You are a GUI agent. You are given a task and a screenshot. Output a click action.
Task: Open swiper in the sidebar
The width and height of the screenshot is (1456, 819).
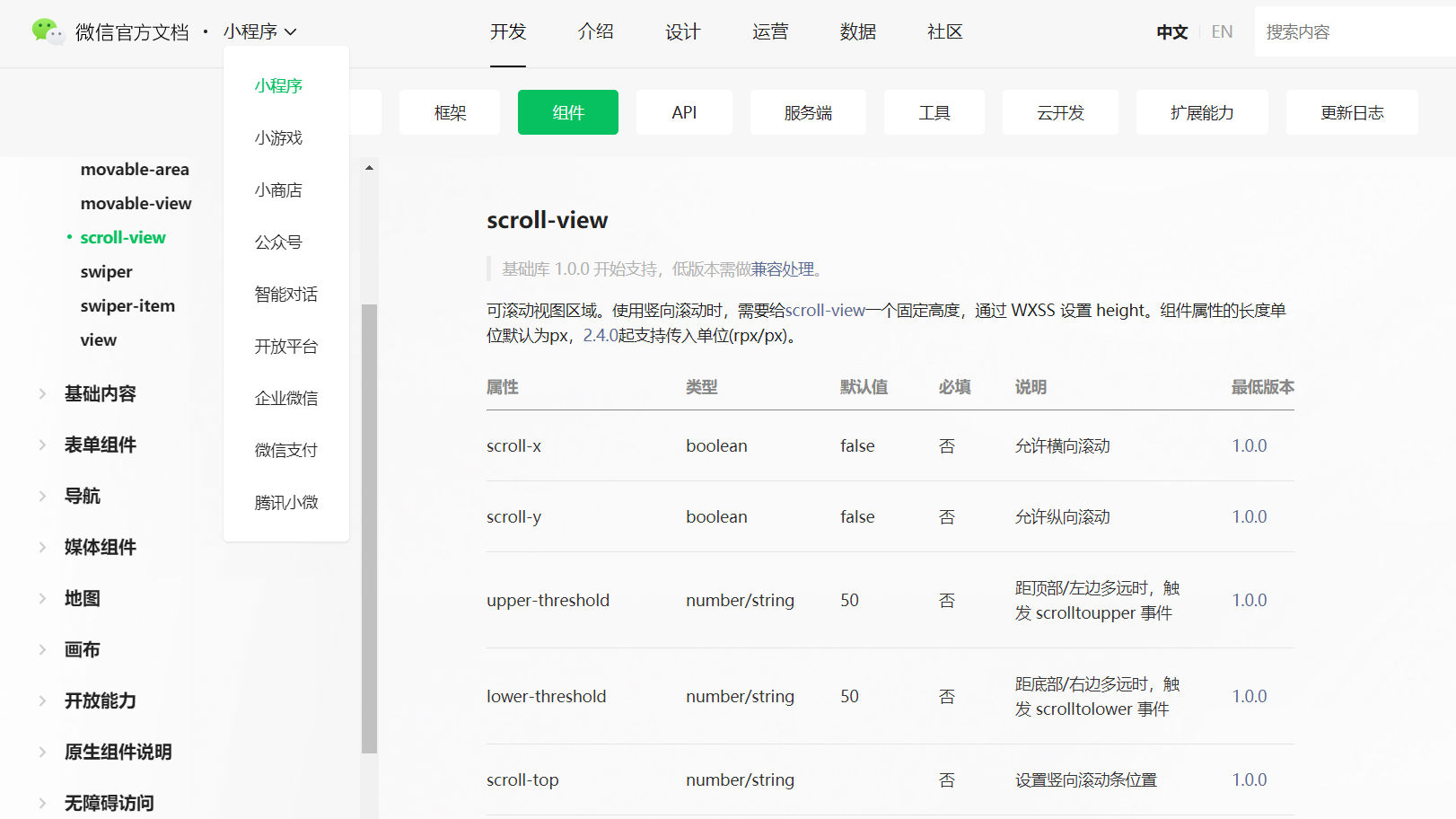[x=106, y=272]
